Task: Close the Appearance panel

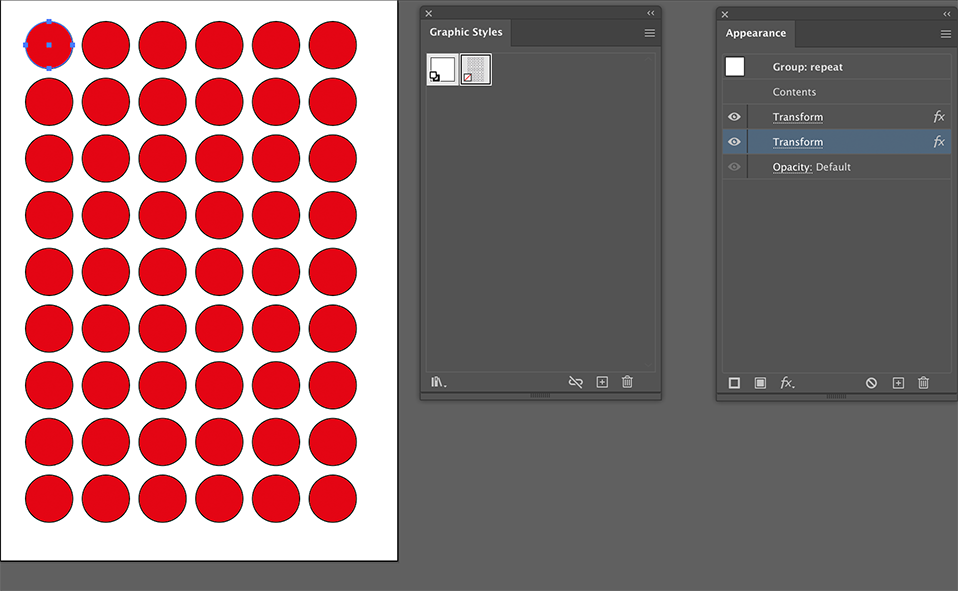Action: click(x=725, y=14)
